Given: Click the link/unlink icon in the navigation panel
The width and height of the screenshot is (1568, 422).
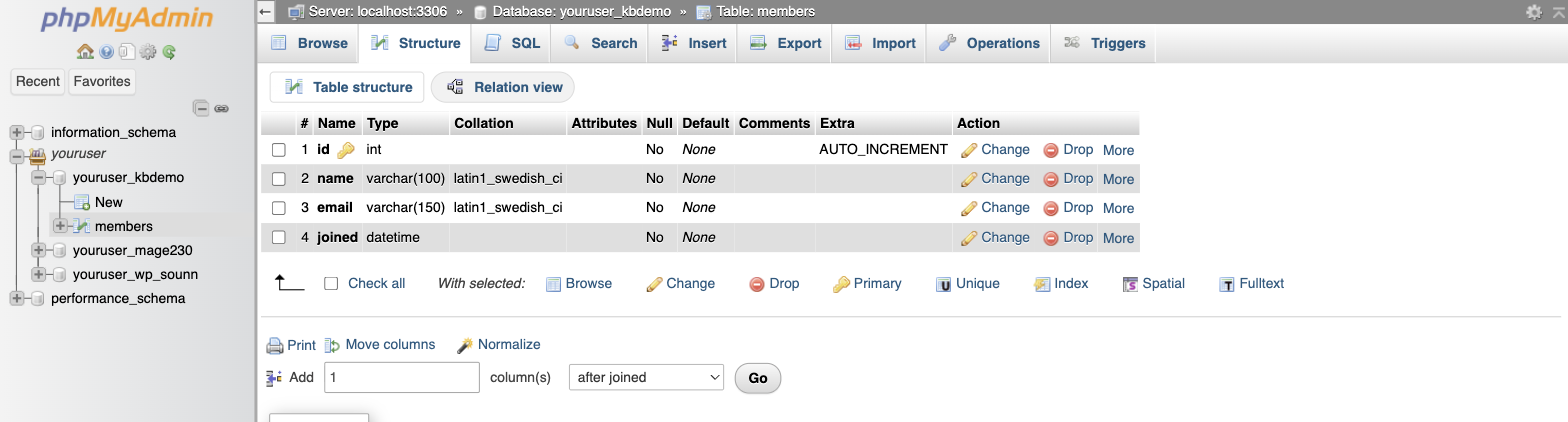Looking at the screenshot, I should click(222, 108).
